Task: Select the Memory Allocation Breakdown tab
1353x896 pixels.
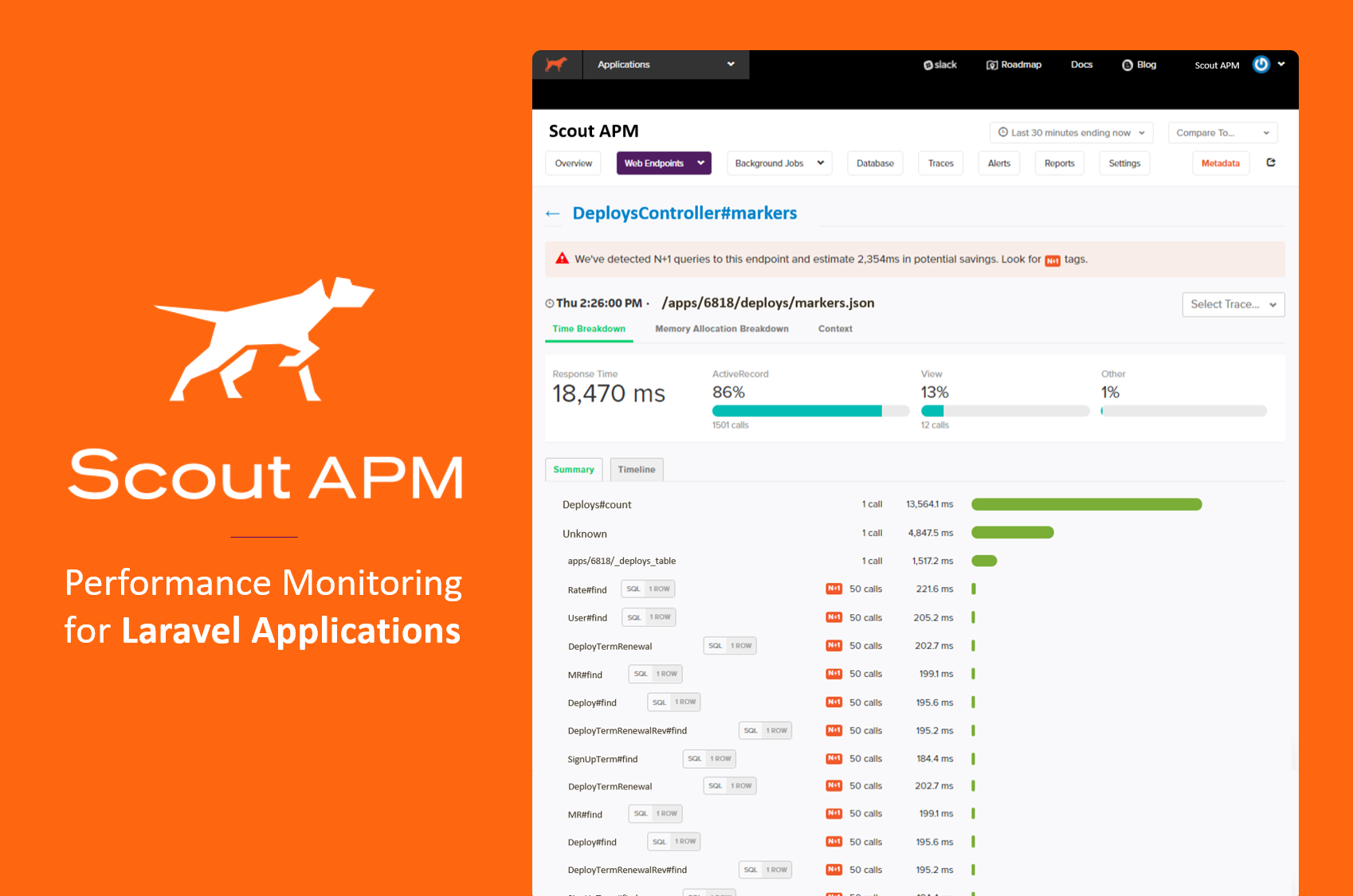Action: coord(722,329)
